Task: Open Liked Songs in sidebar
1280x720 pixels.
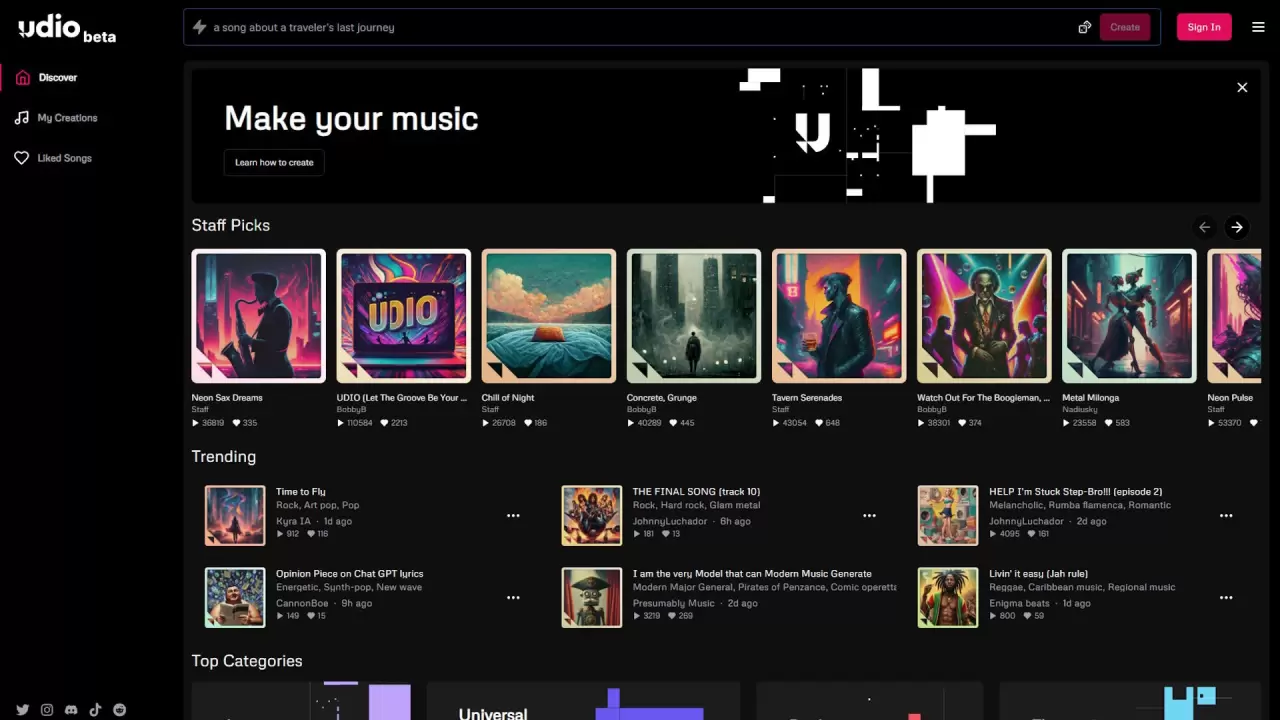Action: point(64,158)
